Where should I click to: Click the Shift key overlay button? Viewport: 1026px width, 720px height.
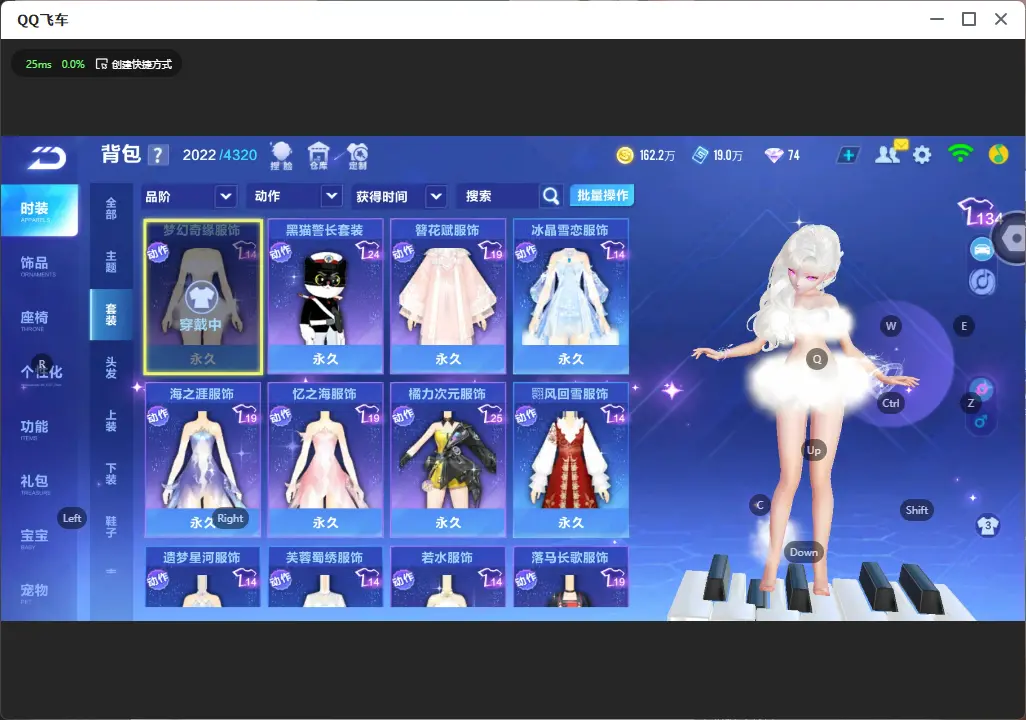pos(916,510)
